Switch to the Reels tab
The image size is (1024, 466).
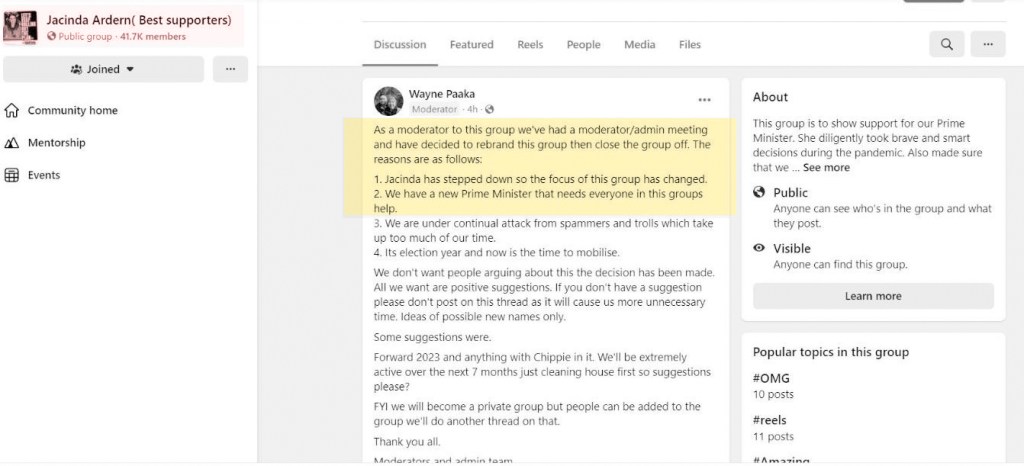point(530,45)
